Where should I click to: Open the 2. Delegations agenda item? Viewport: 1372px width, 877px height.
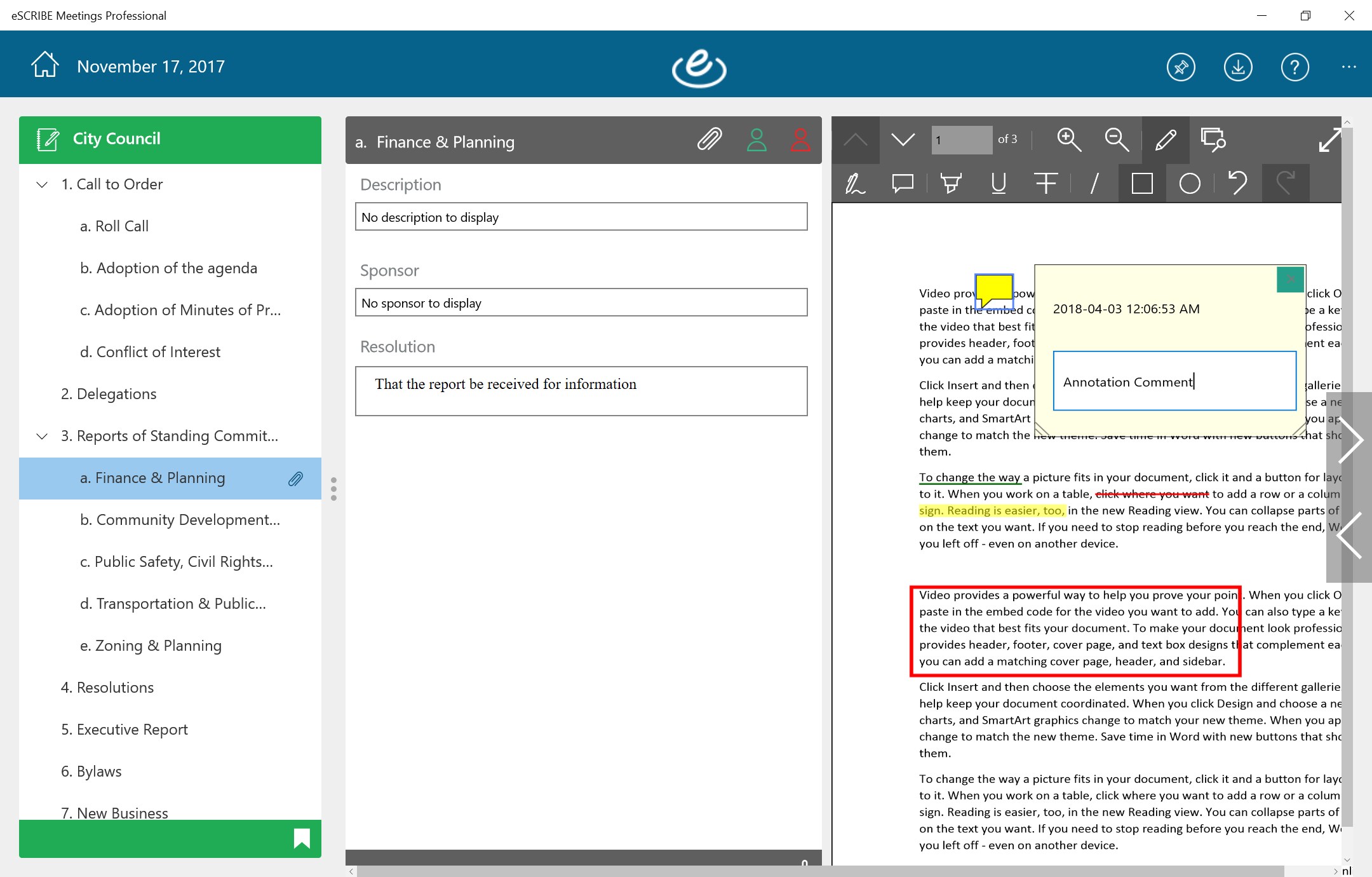[109, 394]
